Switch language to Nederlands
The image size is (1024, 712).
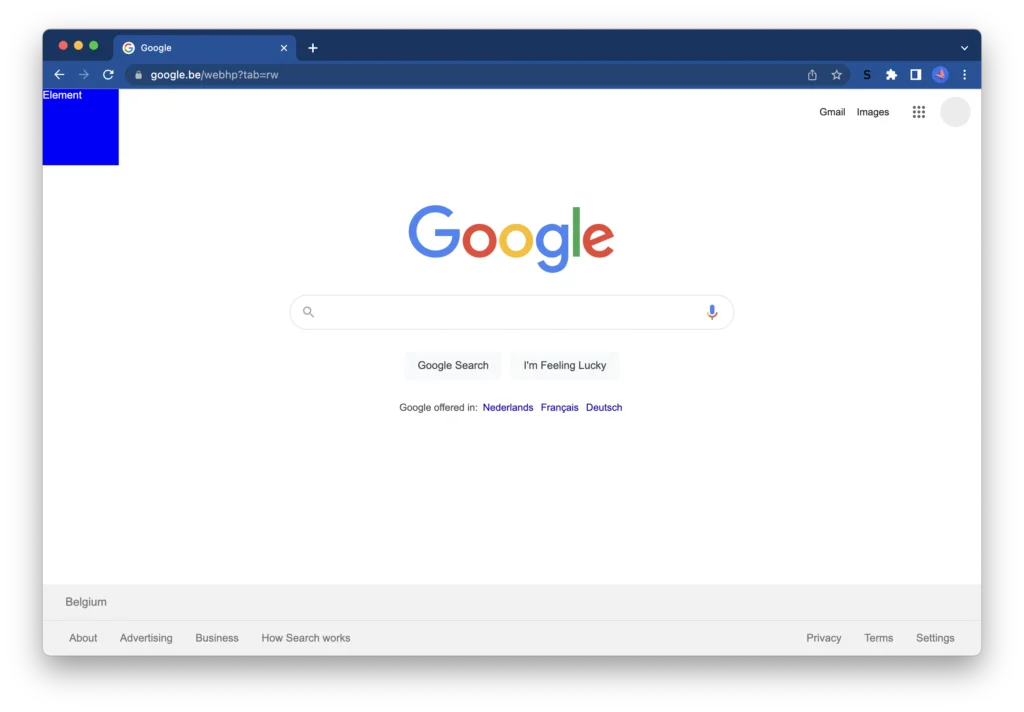(x=508, y=407)
